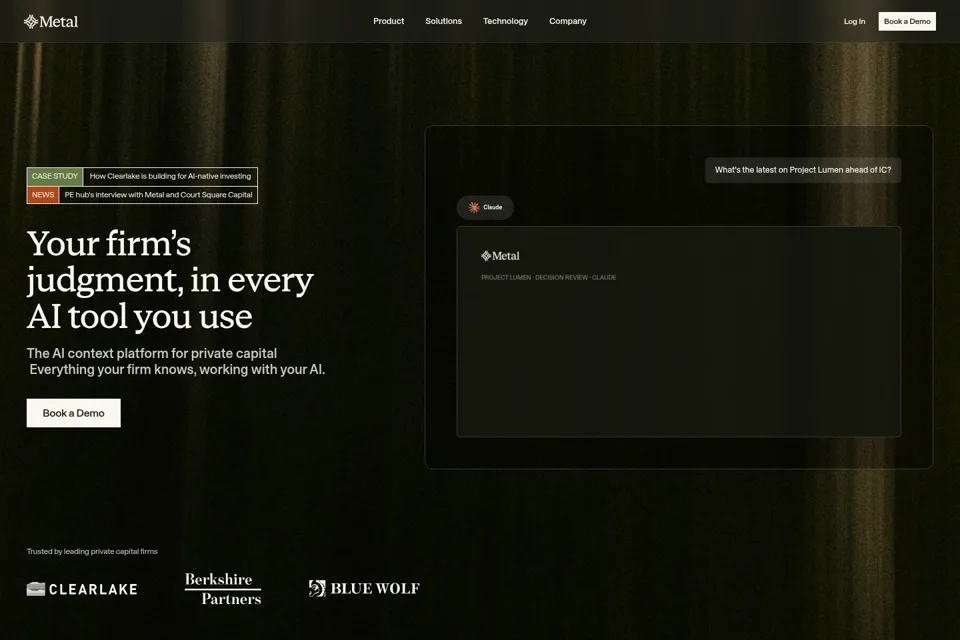Screen dimensions: 960x640
Task: Click the Berkshire Partners logo
Action: (223, 589)
